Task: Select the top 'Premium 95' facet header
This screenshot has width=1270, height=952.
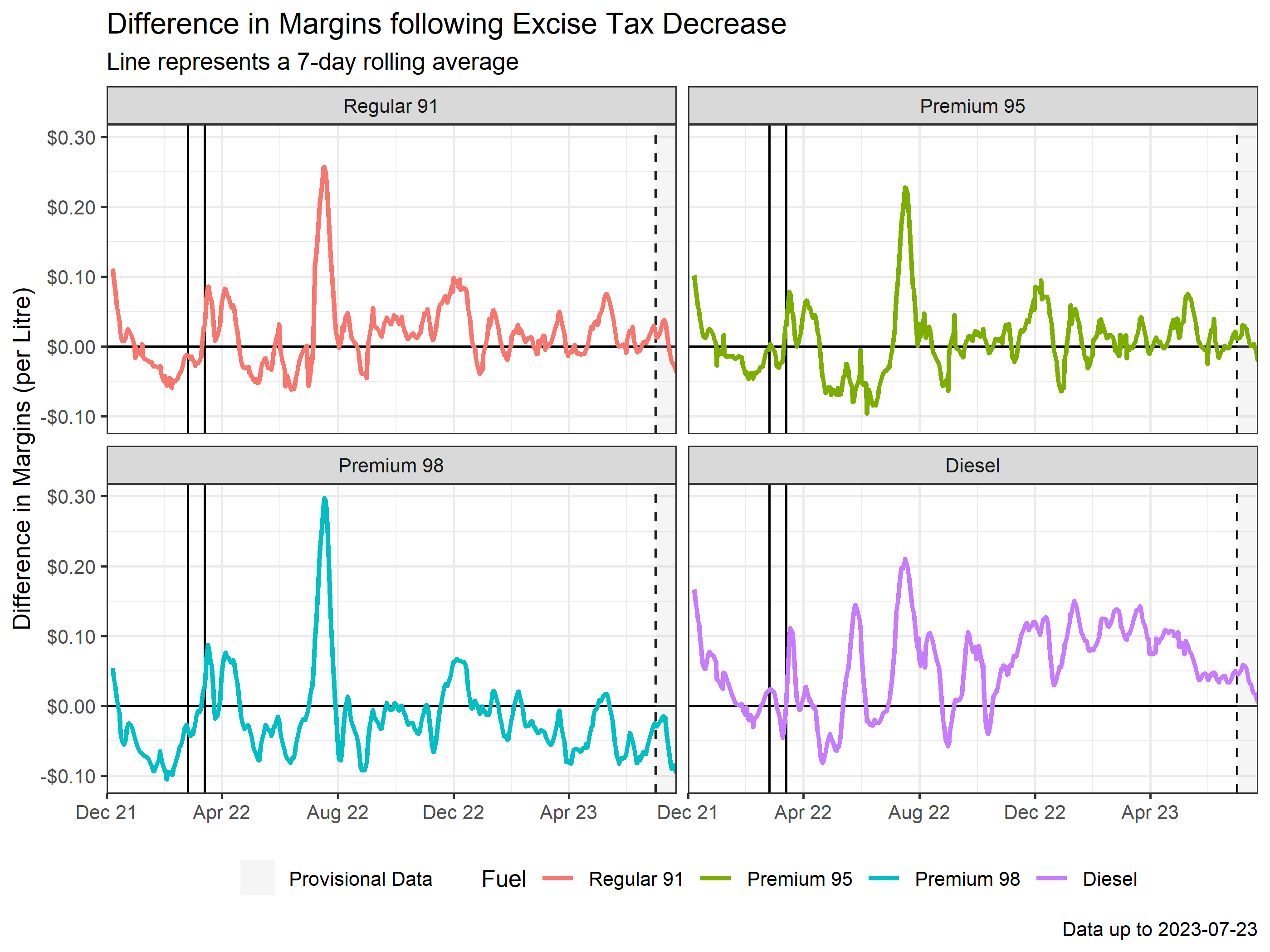Action: [972, 106]
